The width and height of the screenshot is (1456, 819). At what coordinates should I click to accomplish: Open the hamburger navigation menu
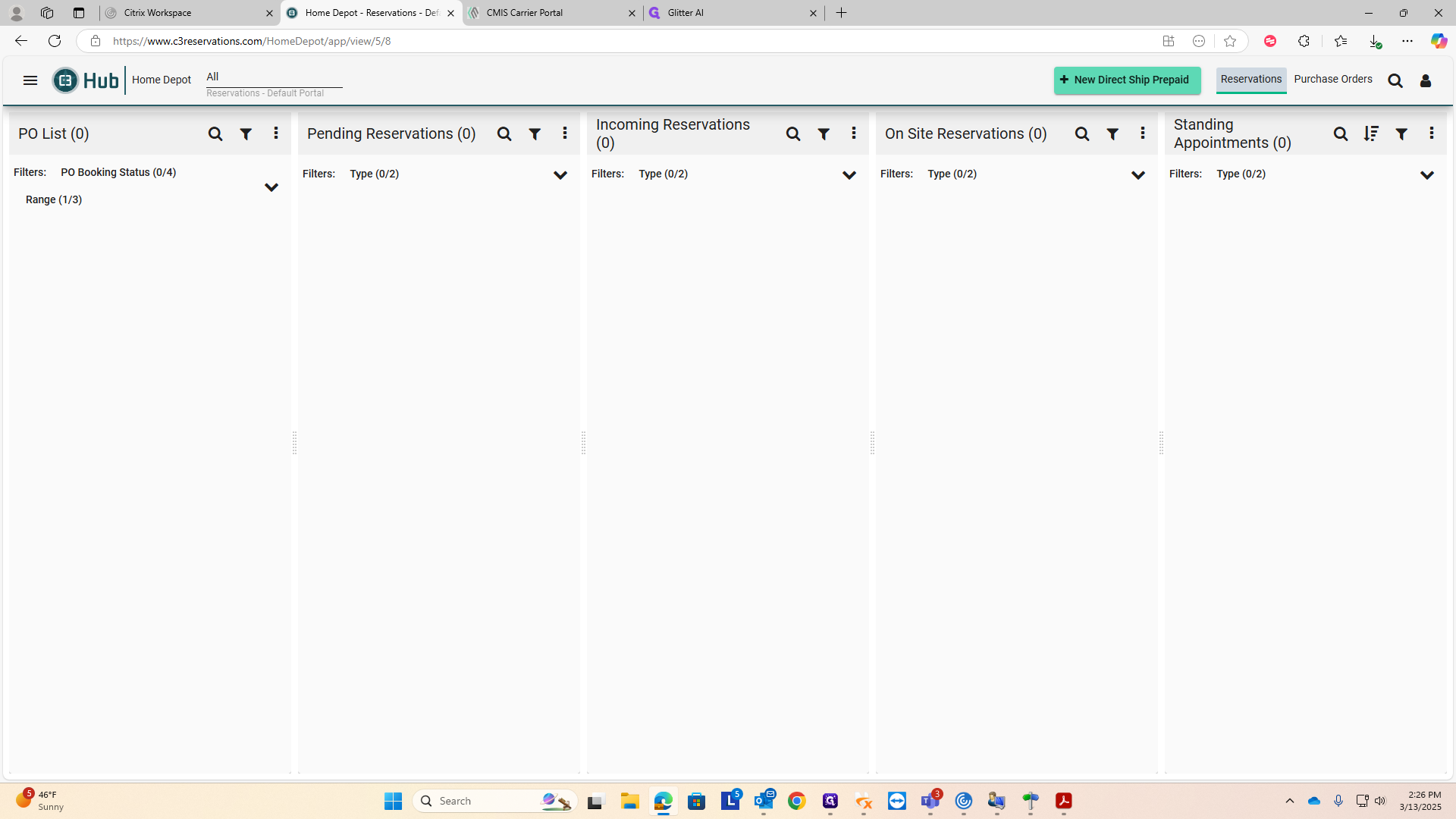tap(30, 80)
